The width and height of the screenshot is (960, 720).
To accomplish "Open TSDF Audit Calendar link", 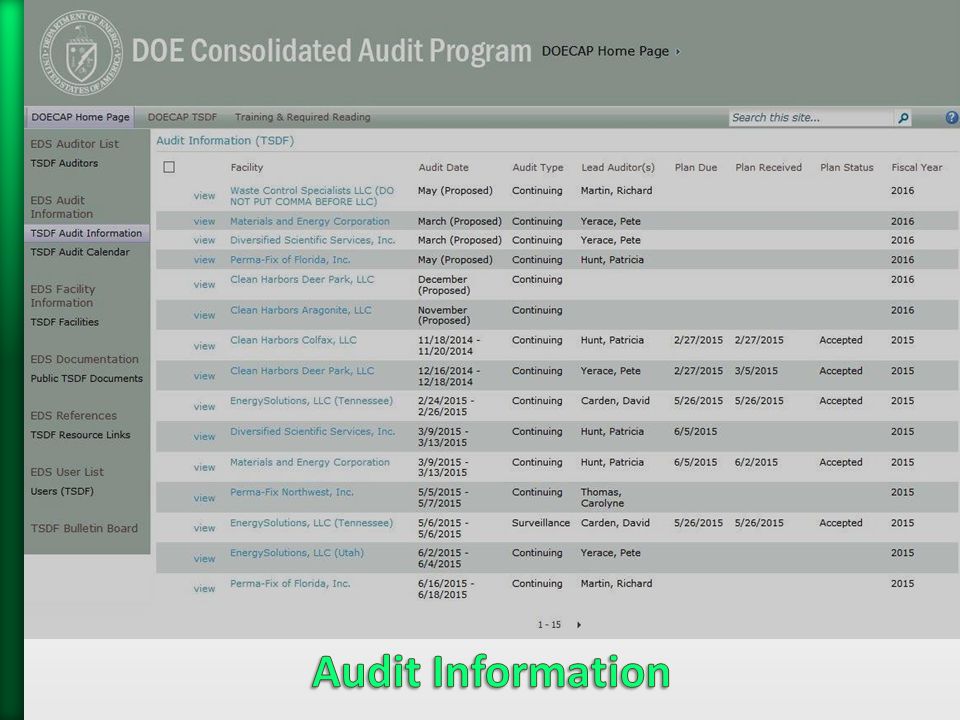I will (80, 252).
